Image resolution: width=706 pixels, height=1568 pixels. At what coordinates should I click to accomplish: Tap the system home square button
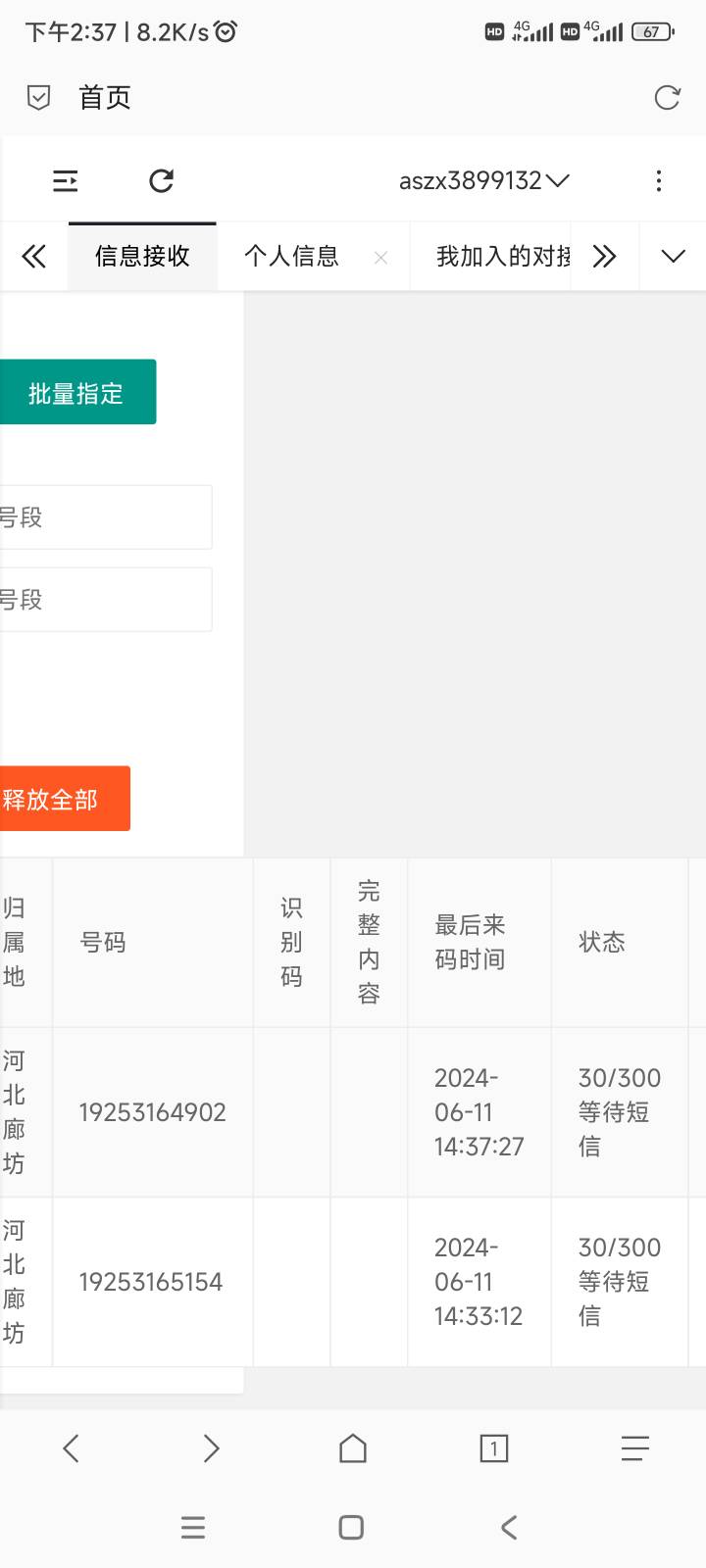coord(351,1527)
